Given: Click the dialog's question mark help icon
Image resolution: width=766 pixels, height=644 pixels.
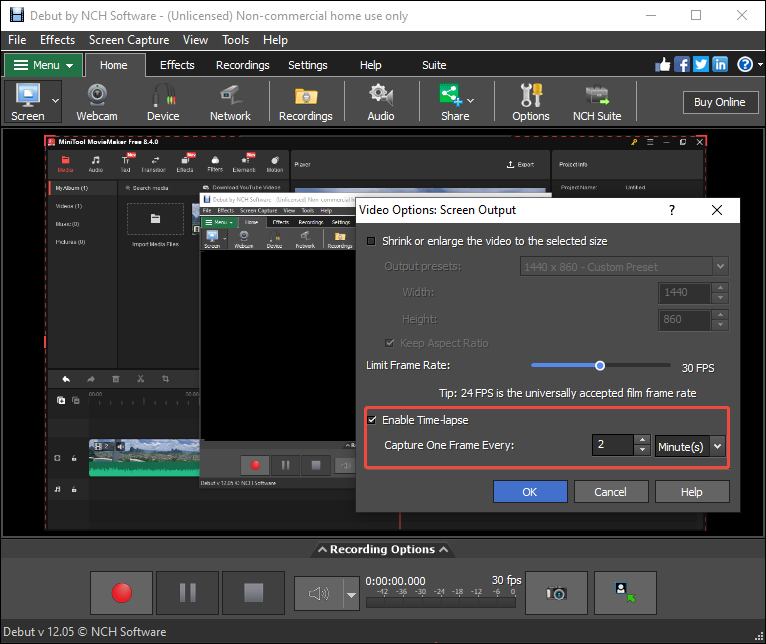Looking at the screenshot, I should coord(672,210).
